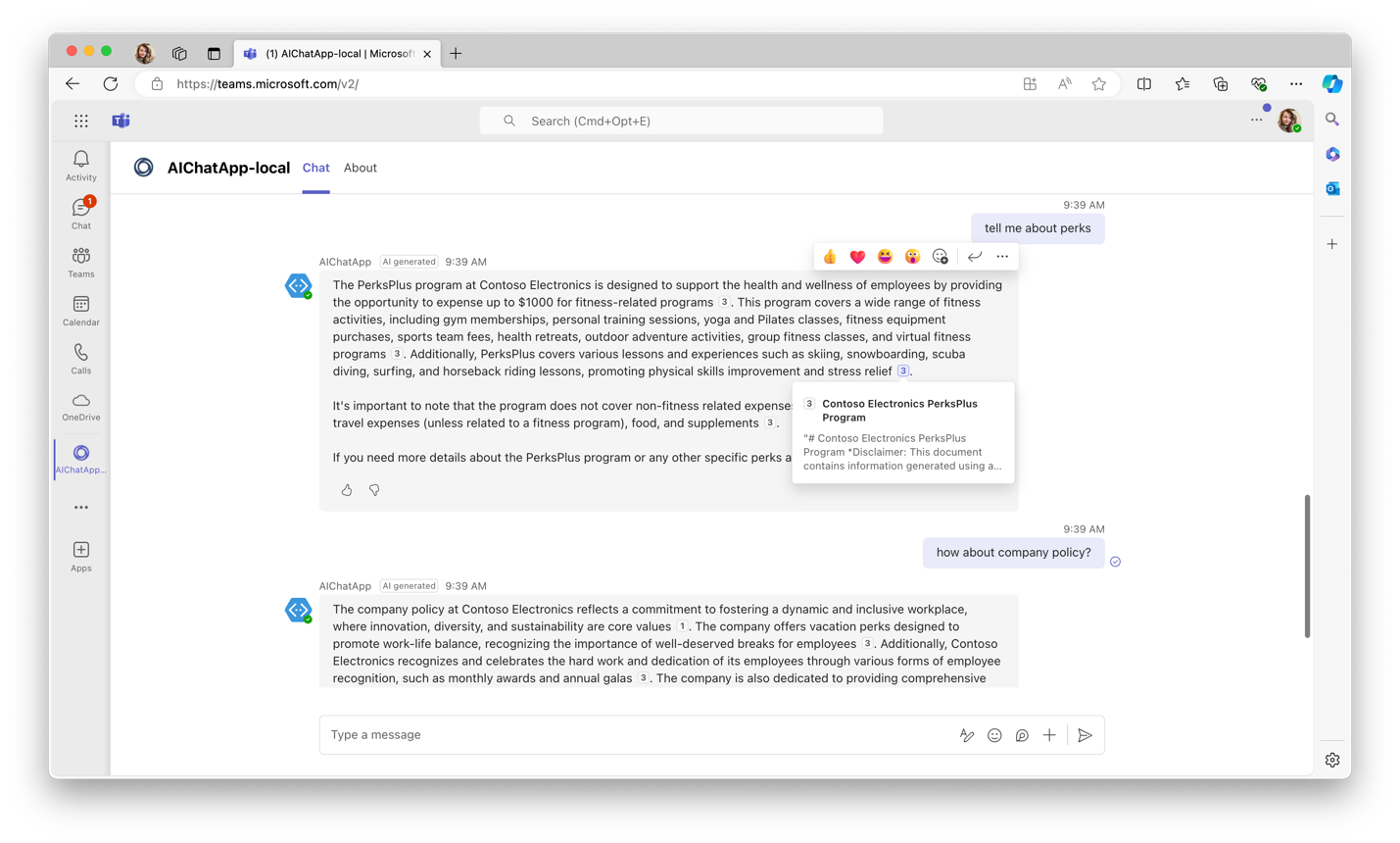Click the 'how about company policy?' message
The height and width of the screenshot is (843, 1400).
pyautogui.click(x=1013, y=553)
